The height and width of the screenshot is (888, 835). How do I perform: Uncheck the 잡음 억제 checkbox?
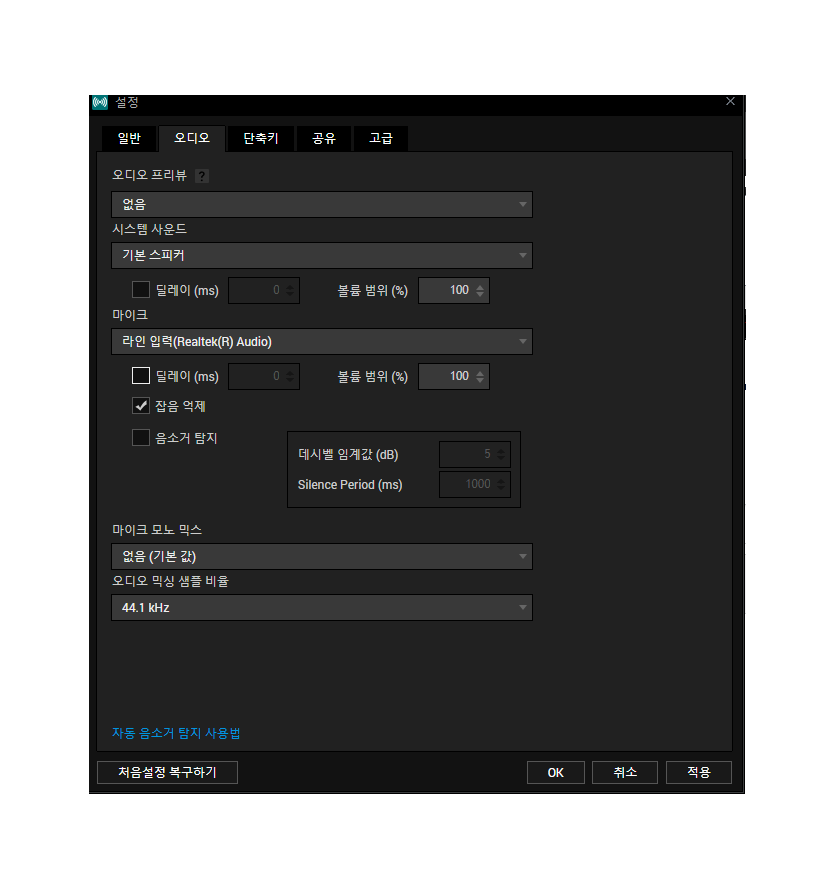(140, 405)
